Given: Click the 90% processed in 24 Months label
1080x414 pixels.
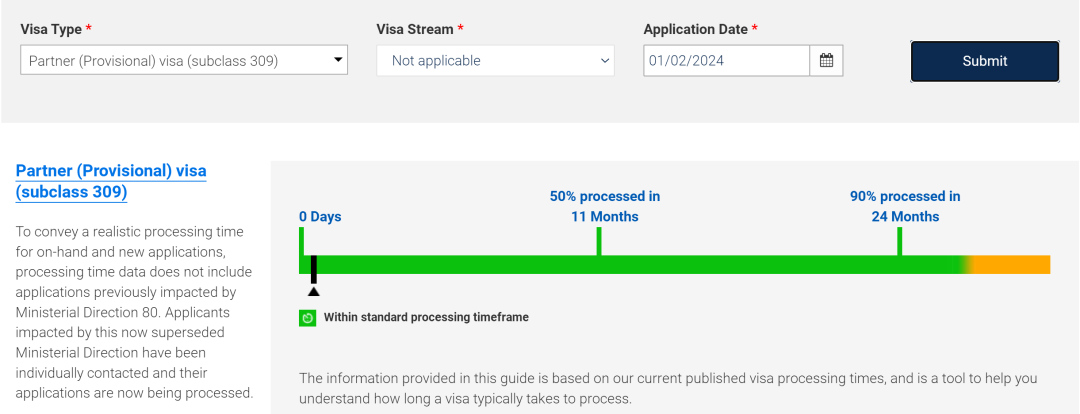Looking at the screenshot, I should click(905, 206).
